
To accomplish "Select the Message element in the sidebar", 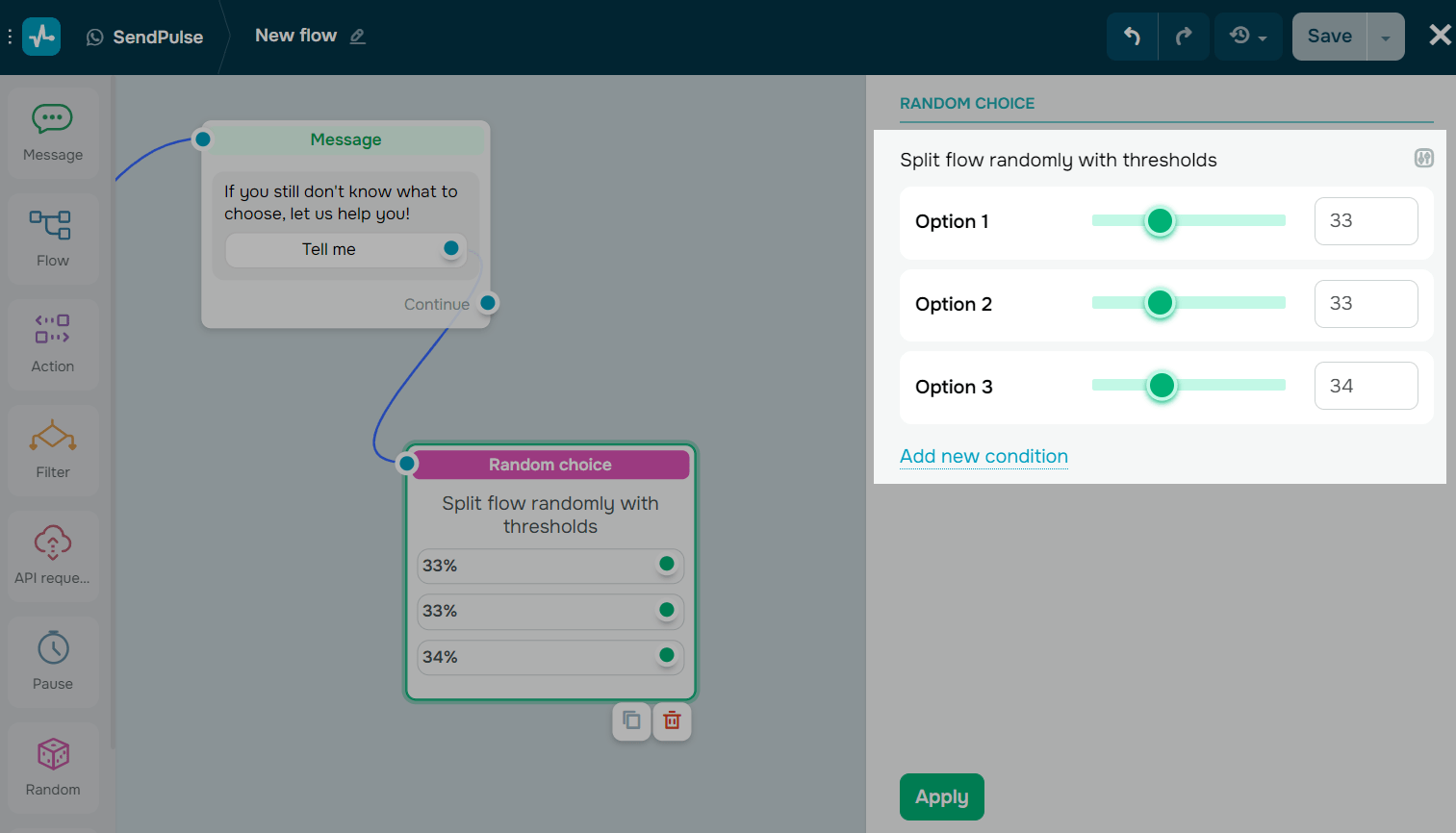I will click(52, 133).
